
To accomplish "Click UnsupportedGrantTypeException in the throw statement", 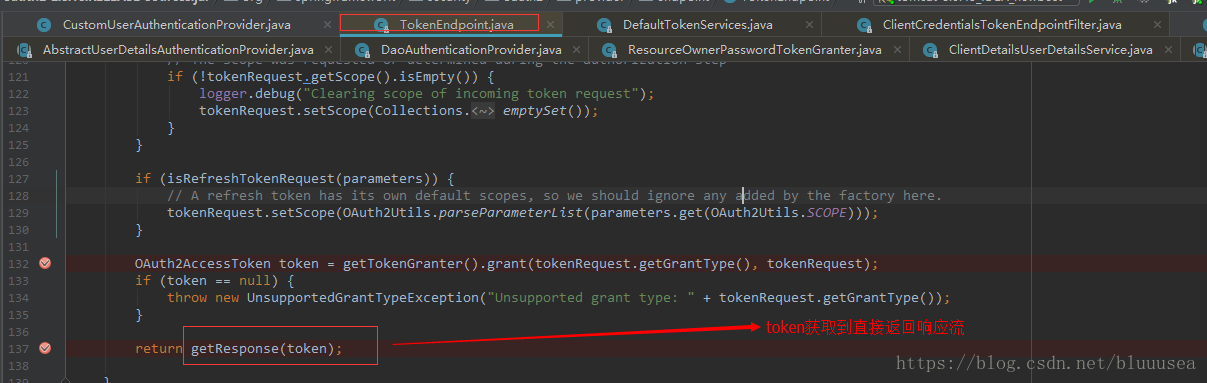I will 363,297.
